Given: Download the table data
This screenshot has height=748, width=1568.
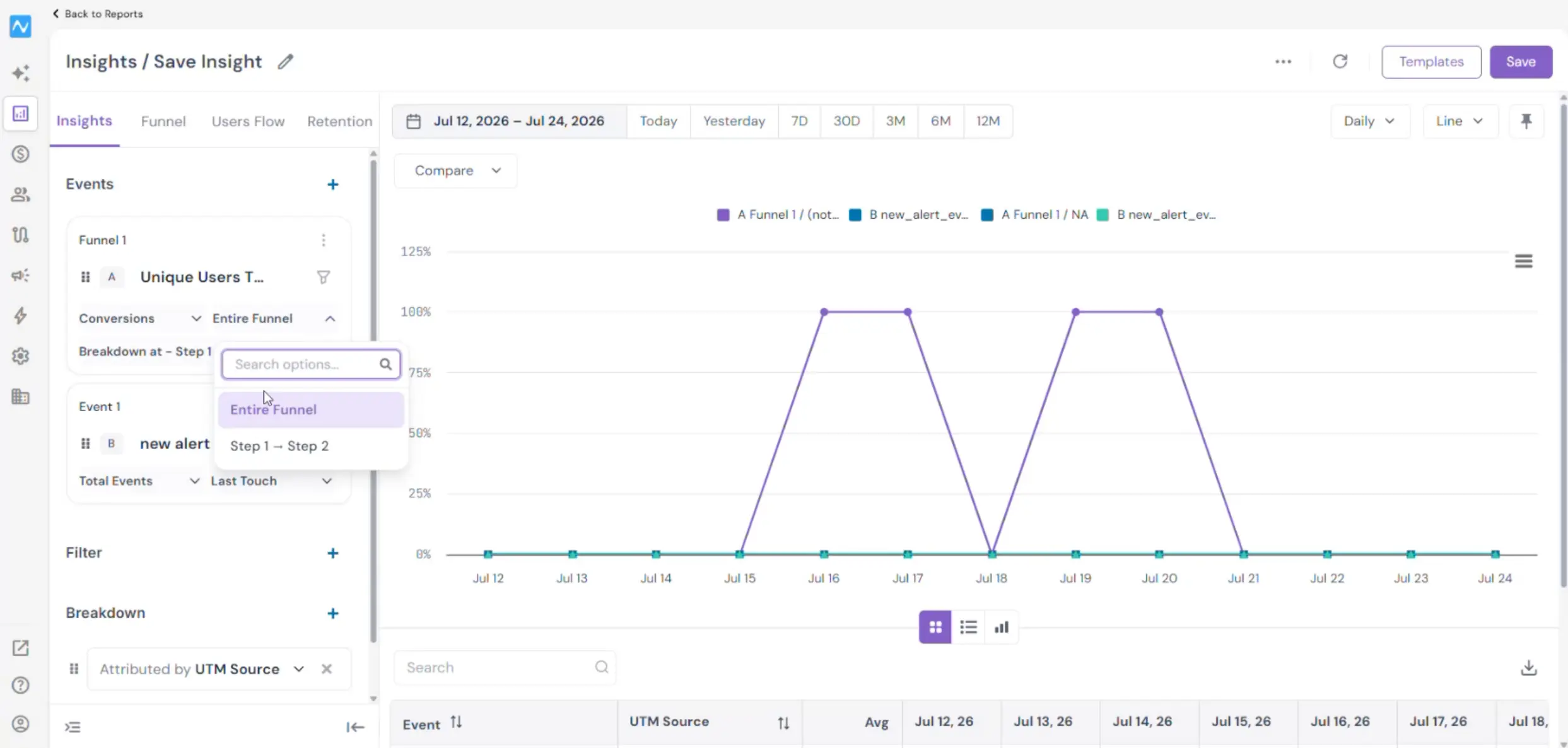Looking at the screenshot, I should click(x=1528, y=667).
